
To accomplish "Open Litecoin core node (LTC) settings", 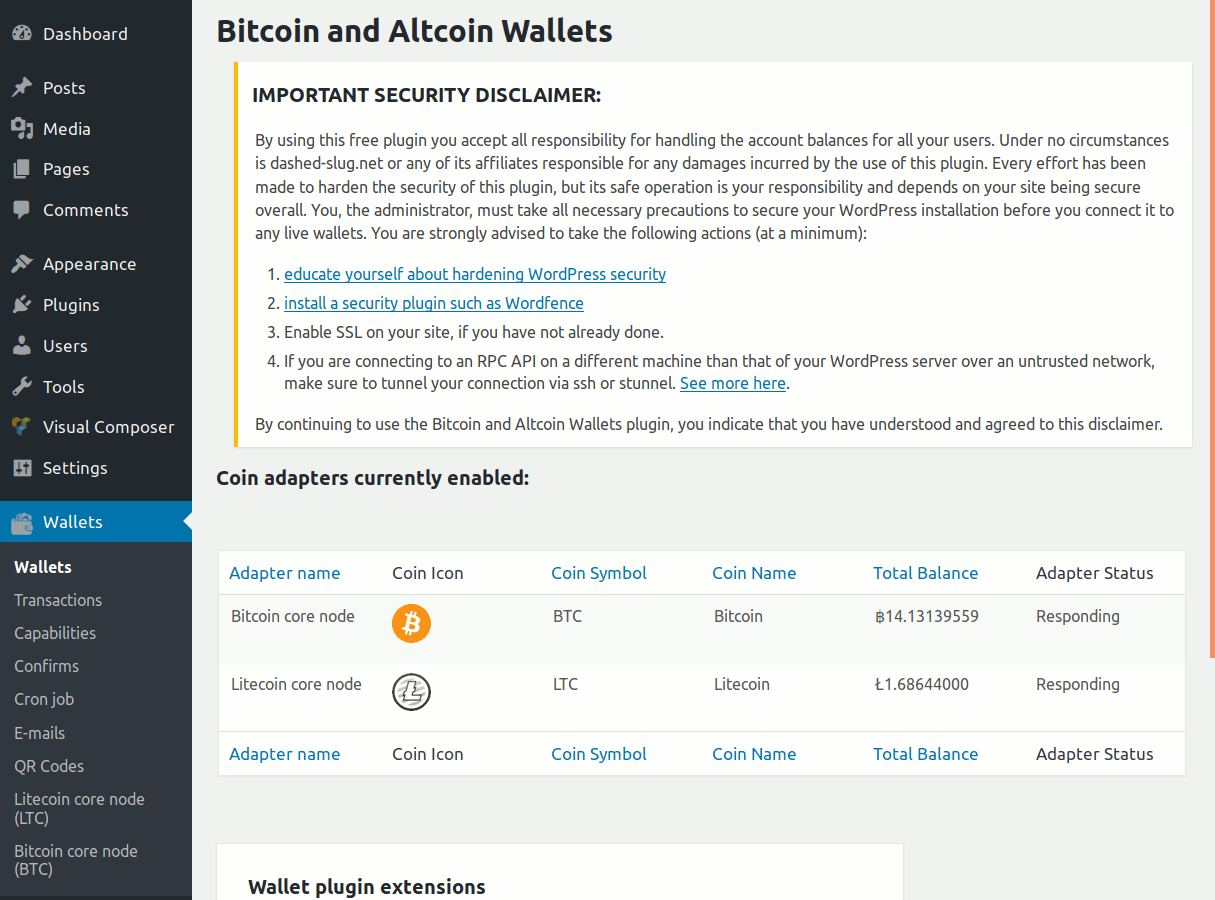I will click(79, 808).
